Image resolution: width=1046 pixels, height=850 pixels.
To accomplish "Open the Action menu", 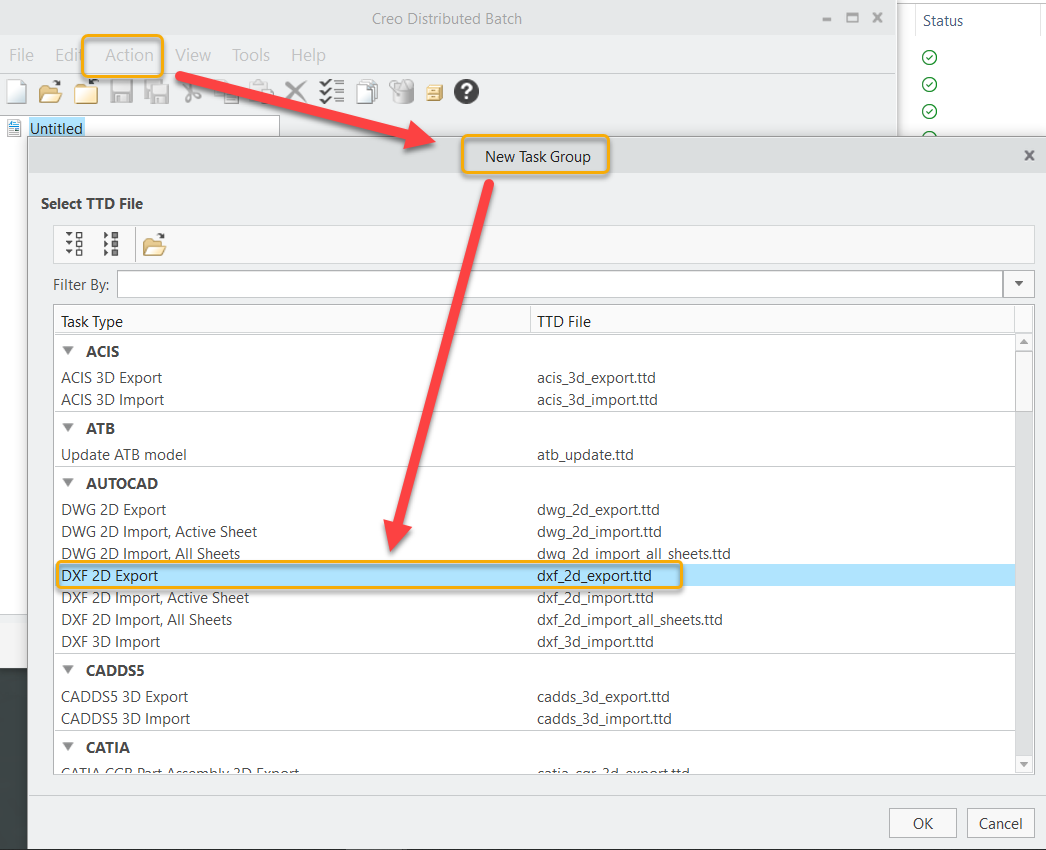I will click(x=122, y=55).
